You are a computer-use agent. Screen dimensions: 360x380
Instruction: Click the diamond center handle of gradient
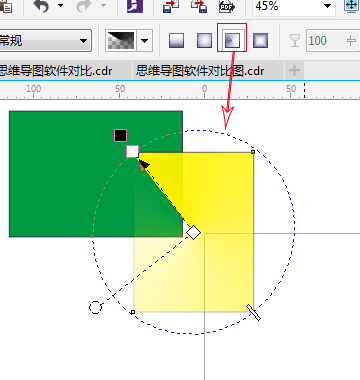click(193, 232)
